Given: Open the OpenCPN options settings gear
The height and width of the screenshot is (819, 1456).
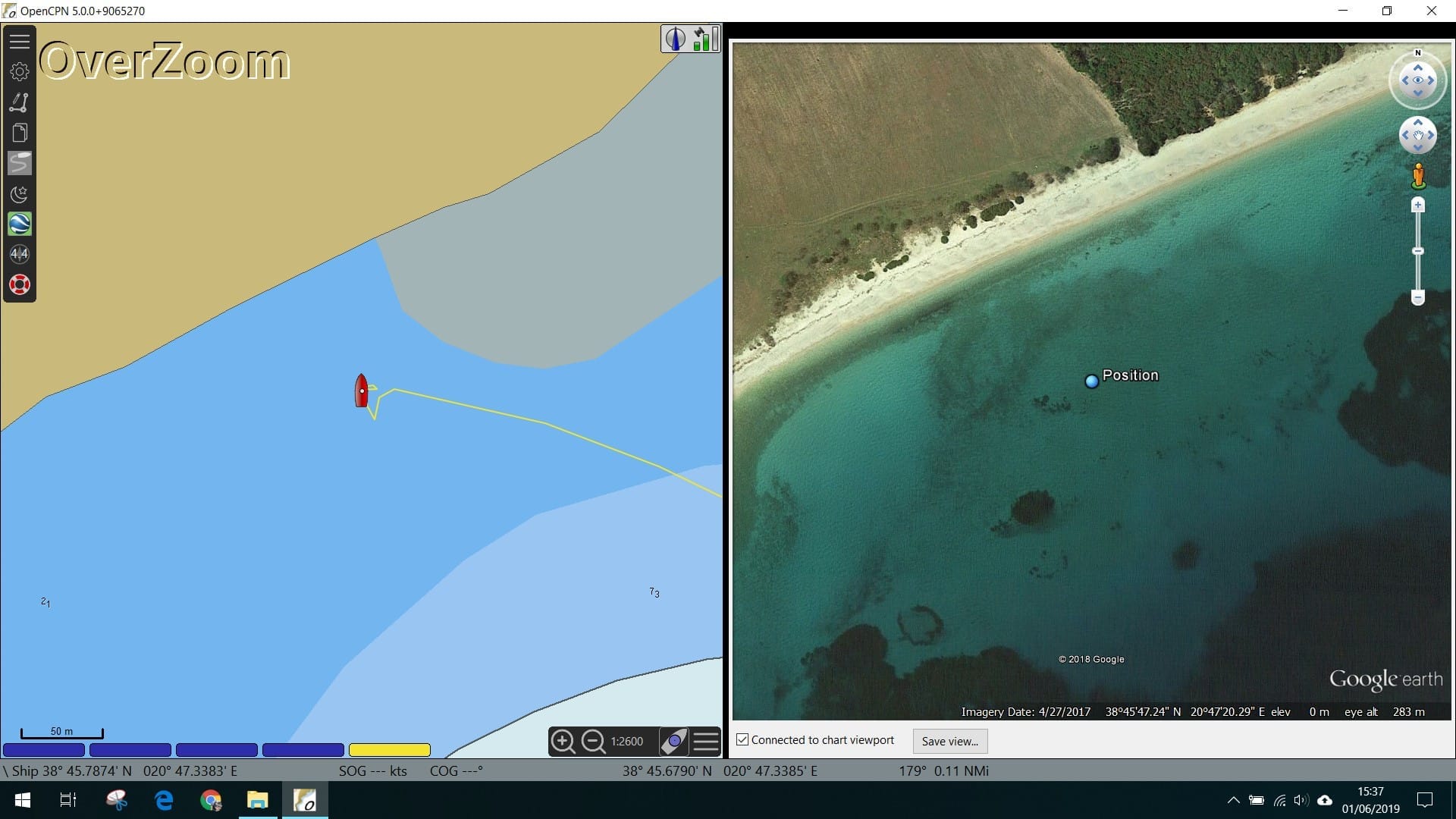Looking at the screenshot, I should pos(20,71).
